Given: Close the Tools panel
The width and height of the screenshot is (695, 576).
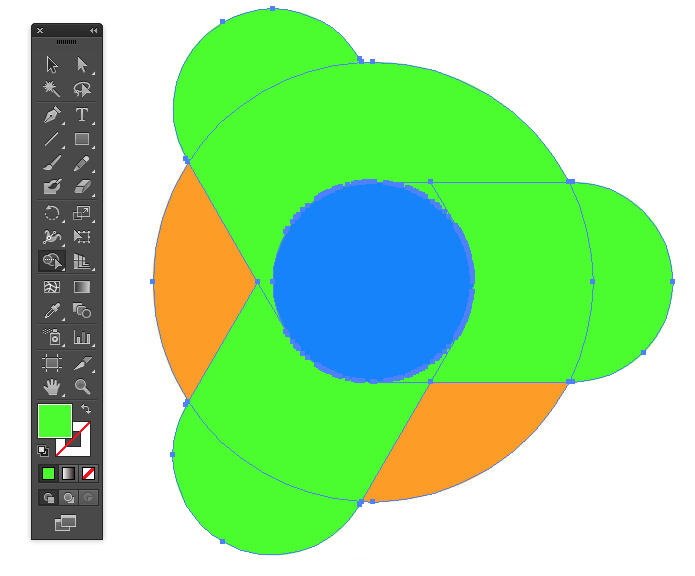Looking at the screenshot, I should [40, 31].
